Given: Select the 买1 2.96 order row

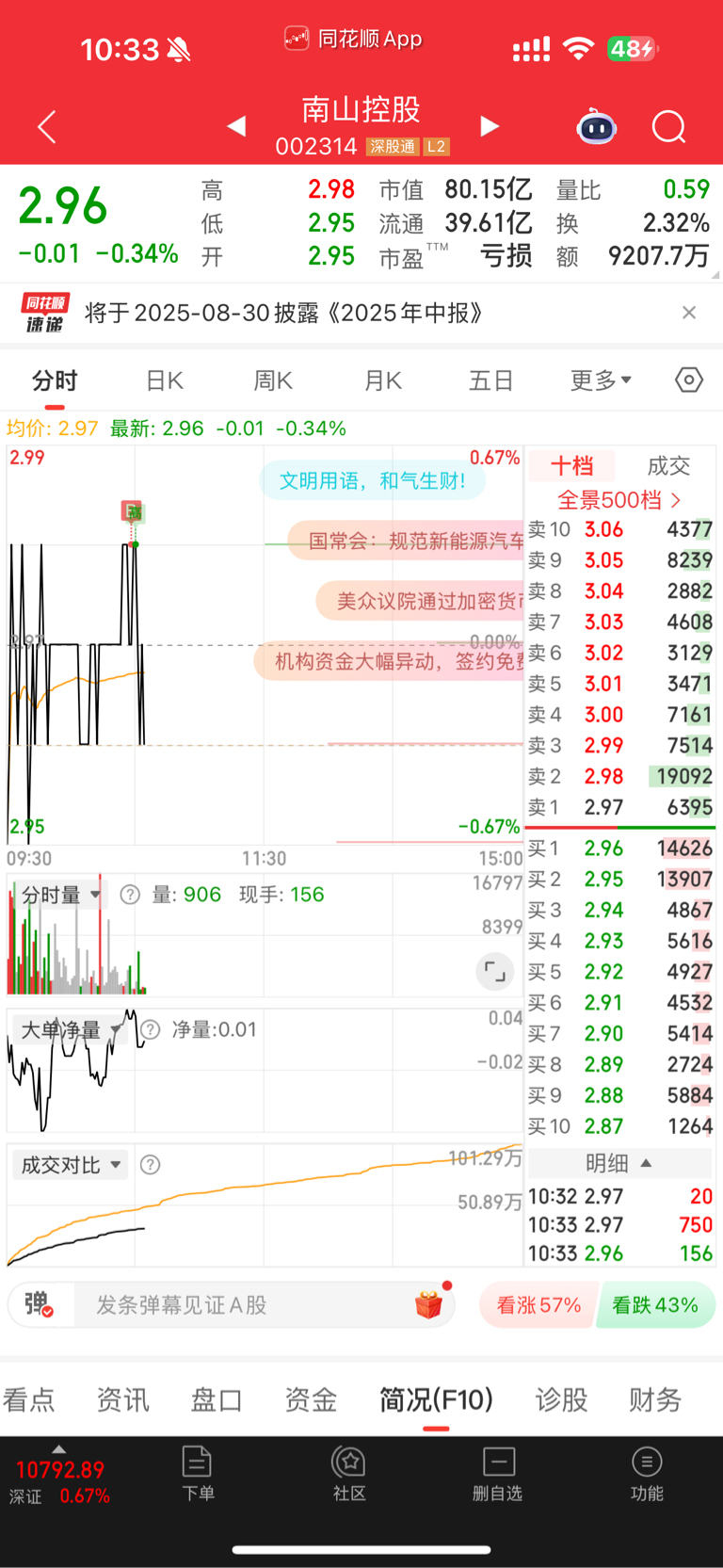Looking at the screenshot, I should [619, 849].
